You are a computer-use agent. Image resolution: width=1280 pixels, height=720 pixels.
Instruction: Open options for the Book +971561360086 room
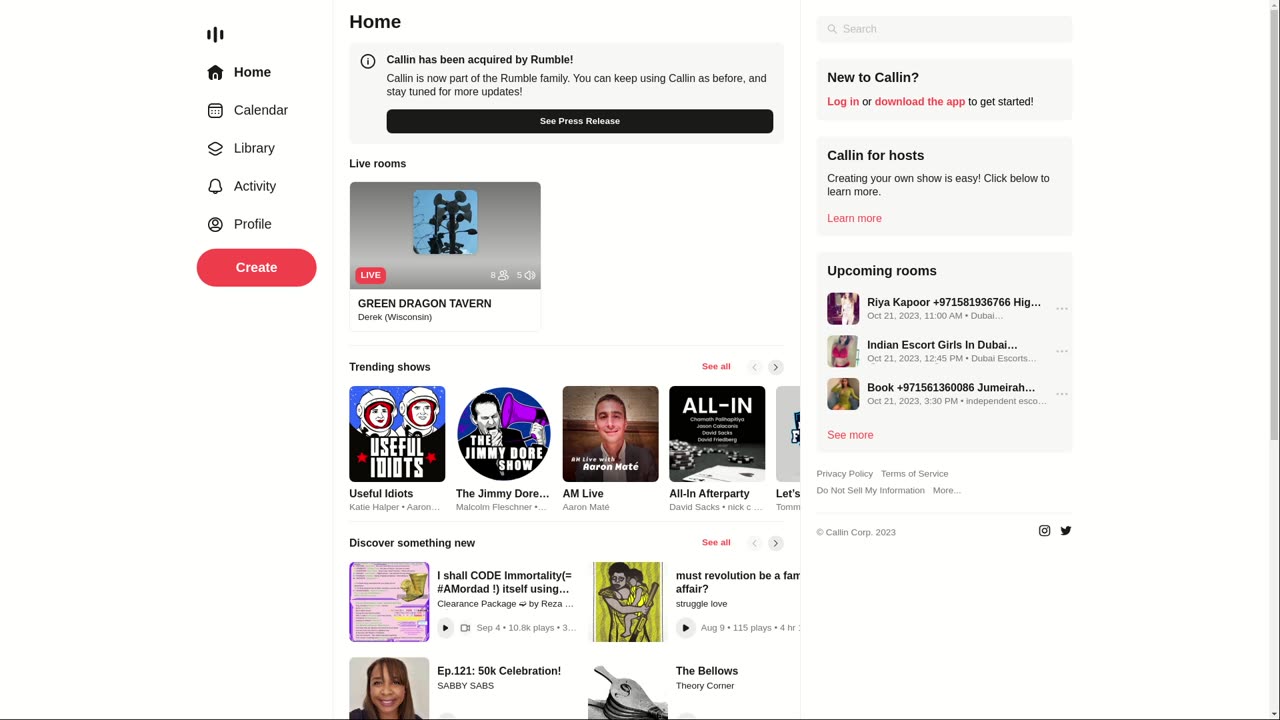click(1062, 394)
